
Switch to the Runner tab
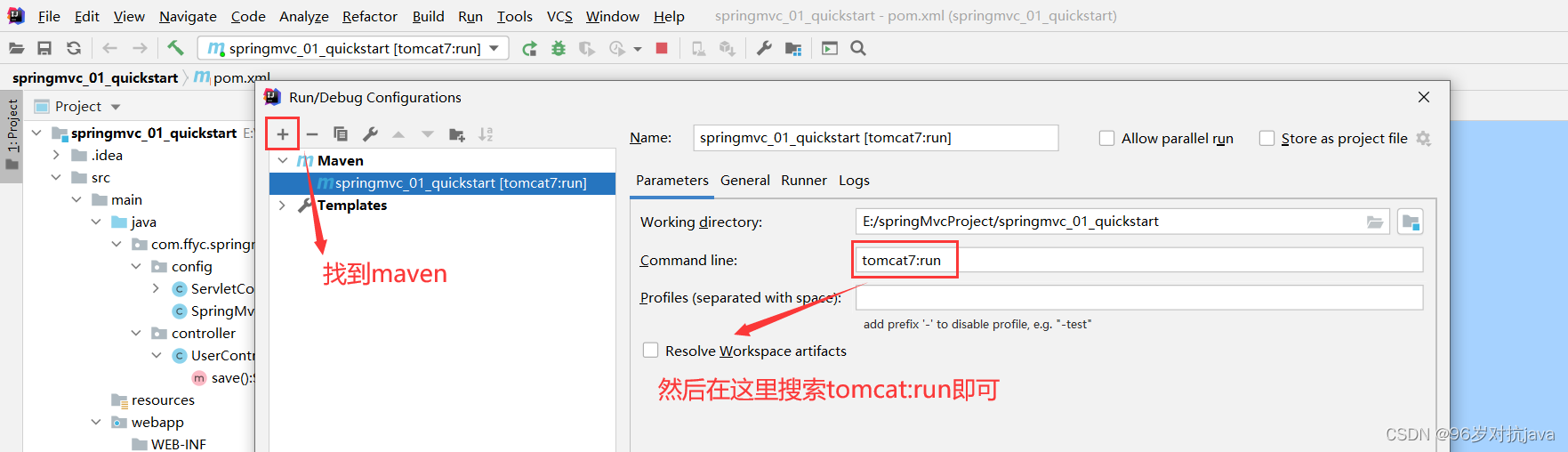(804, 181)
